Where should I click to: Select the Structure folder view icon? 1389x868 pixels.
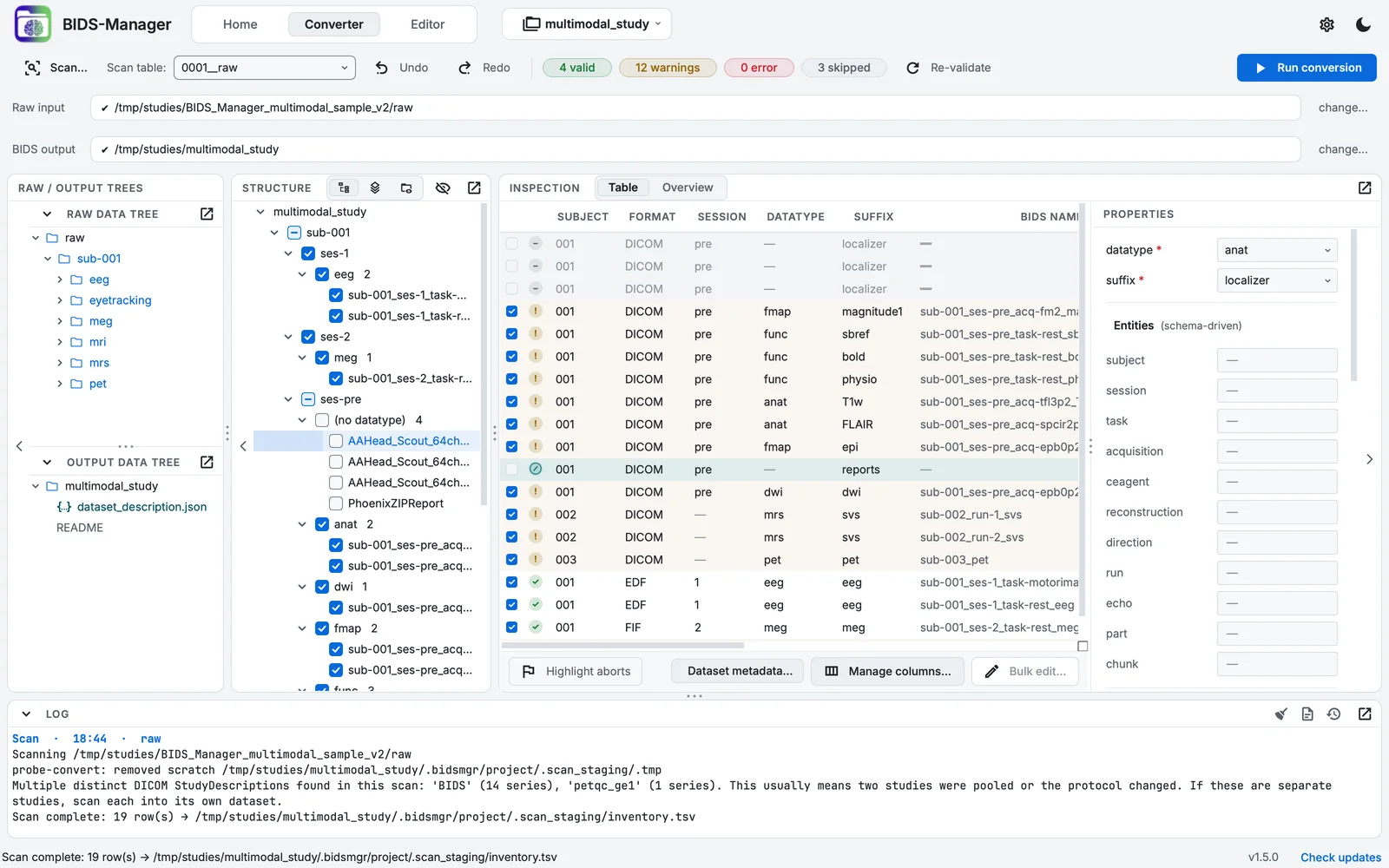tap(406, 187)
